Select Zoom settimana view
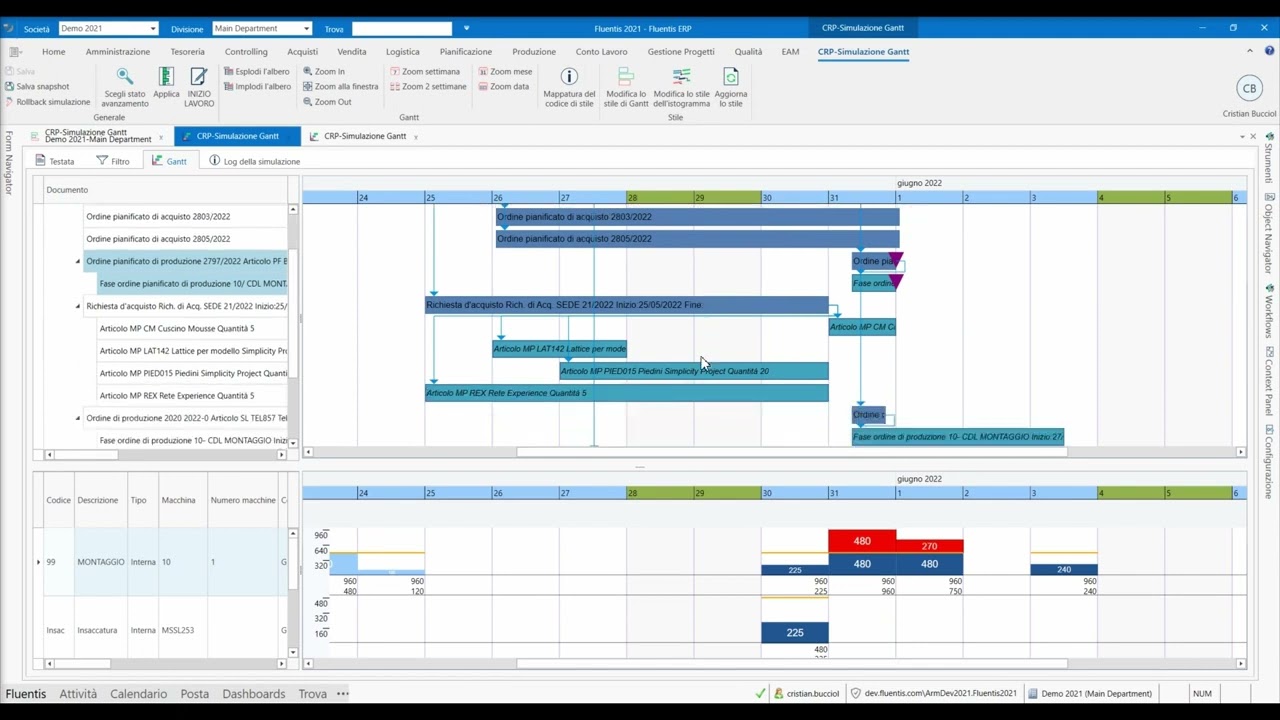 click(425, 72)
